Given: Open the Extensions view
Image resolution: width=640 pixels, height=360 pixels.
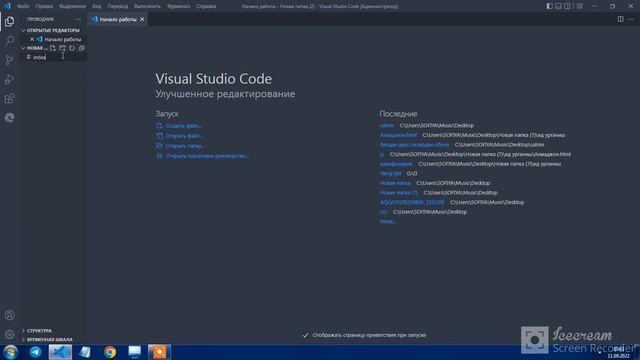Looking at the screenshot, I should point(9,98).
